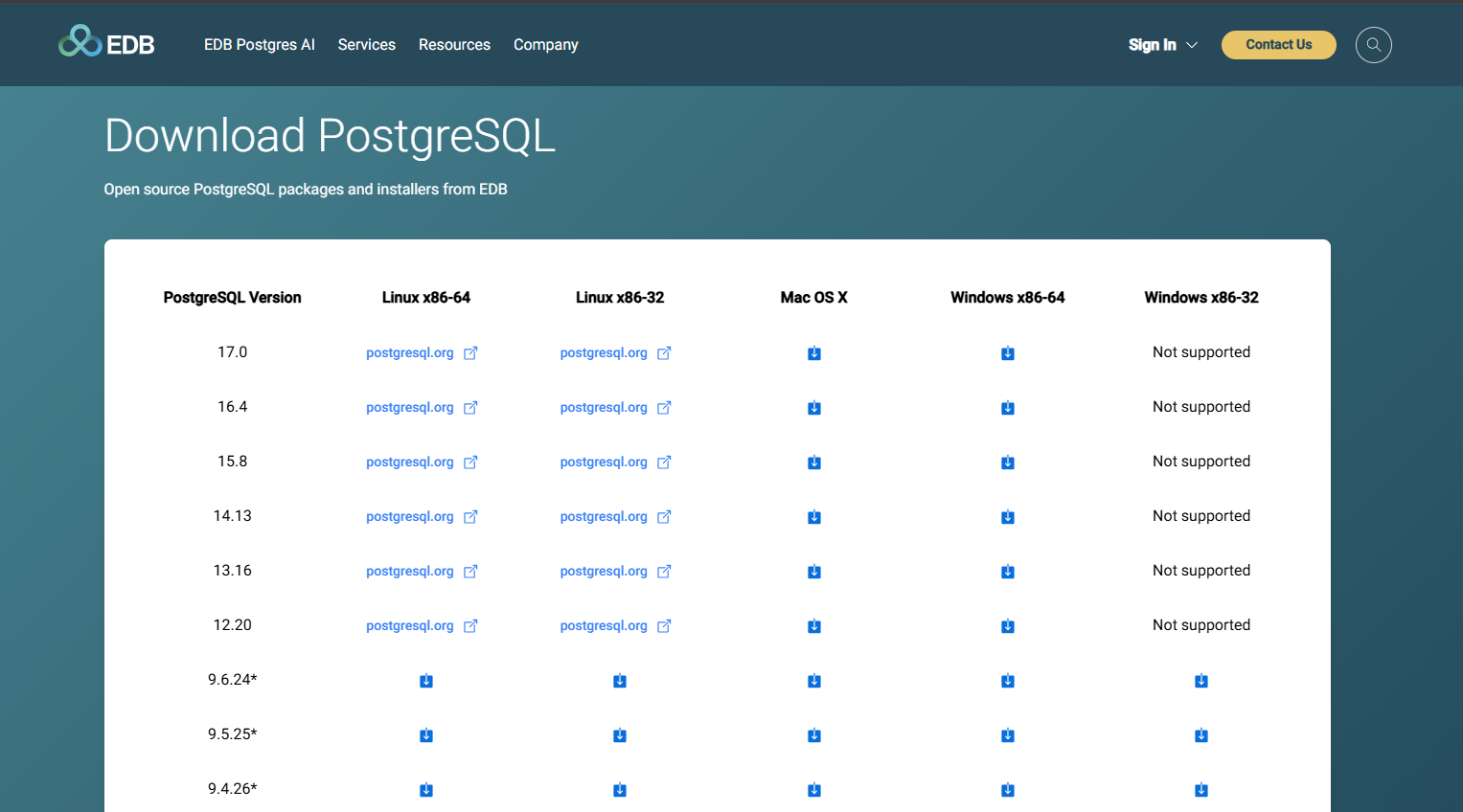
Task: Download PostgreSQL 9.6.24 for Windows x86-32
Action: point(1201,681)
